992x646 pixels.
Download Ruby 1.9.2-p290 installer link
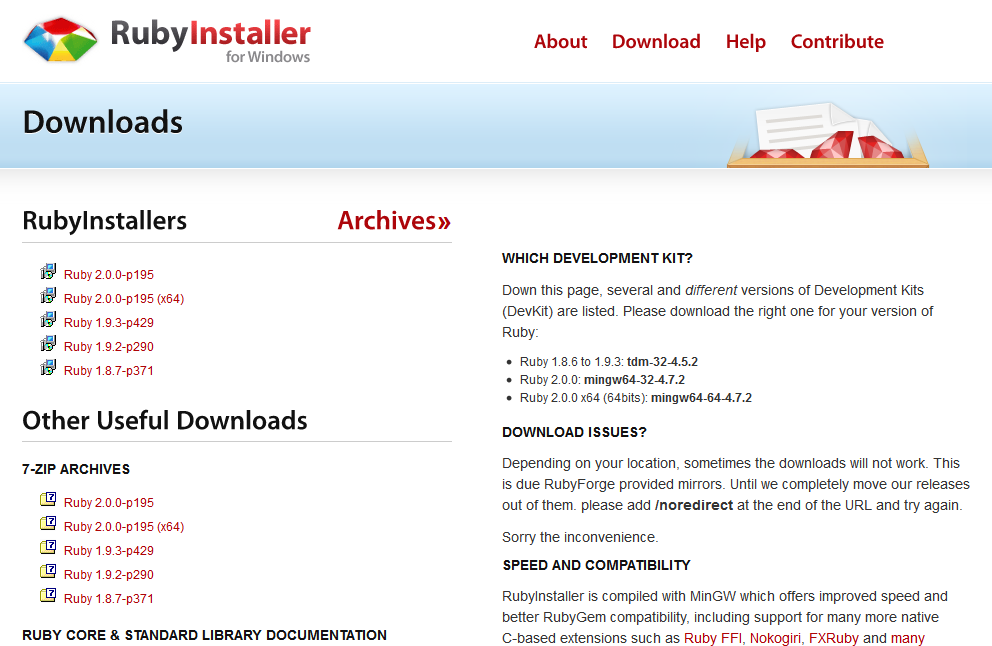click(x=109, y=347)
